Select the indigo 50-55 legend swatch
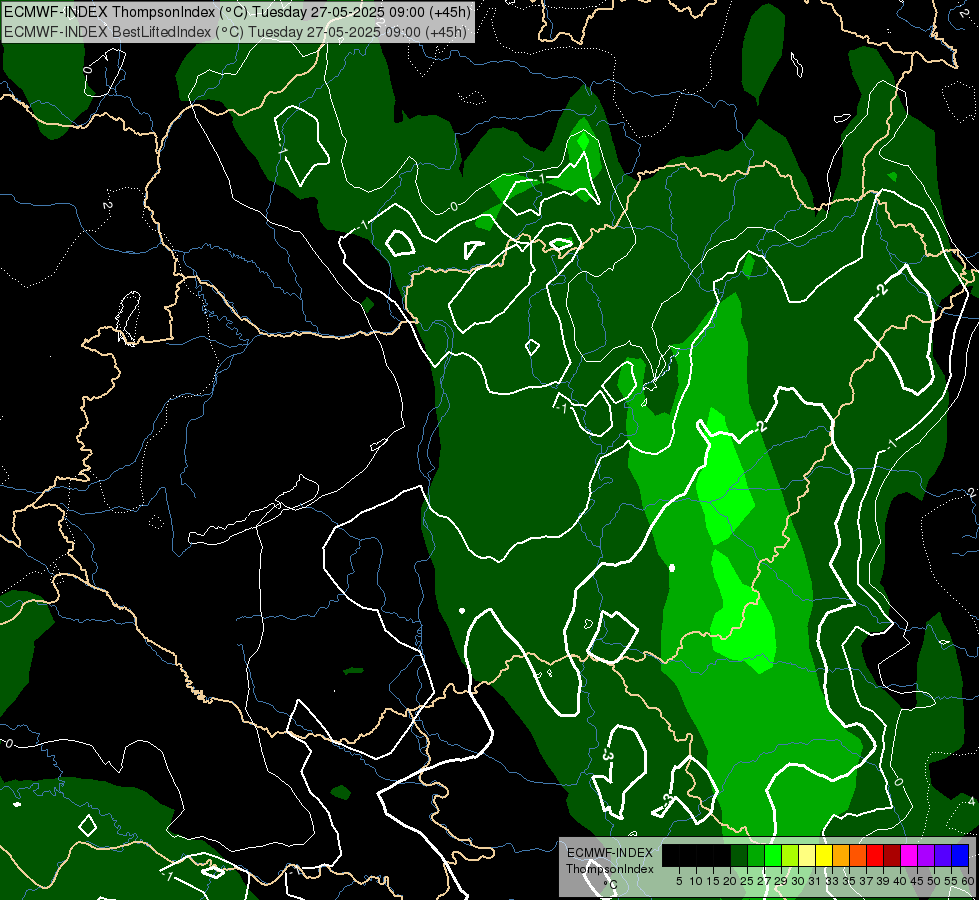The width and height of the screenshot is (979, 900). (x=943, y=856)
